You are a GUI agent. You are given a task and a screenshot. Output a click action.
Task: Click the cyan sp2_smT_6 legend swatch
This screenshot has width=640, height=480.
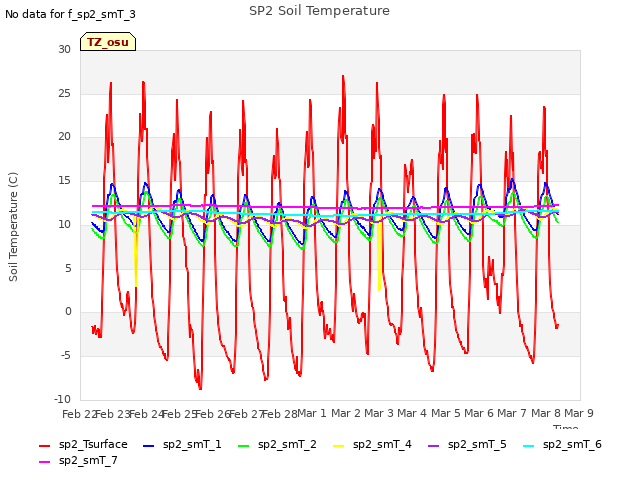click(x=529, y=446)
